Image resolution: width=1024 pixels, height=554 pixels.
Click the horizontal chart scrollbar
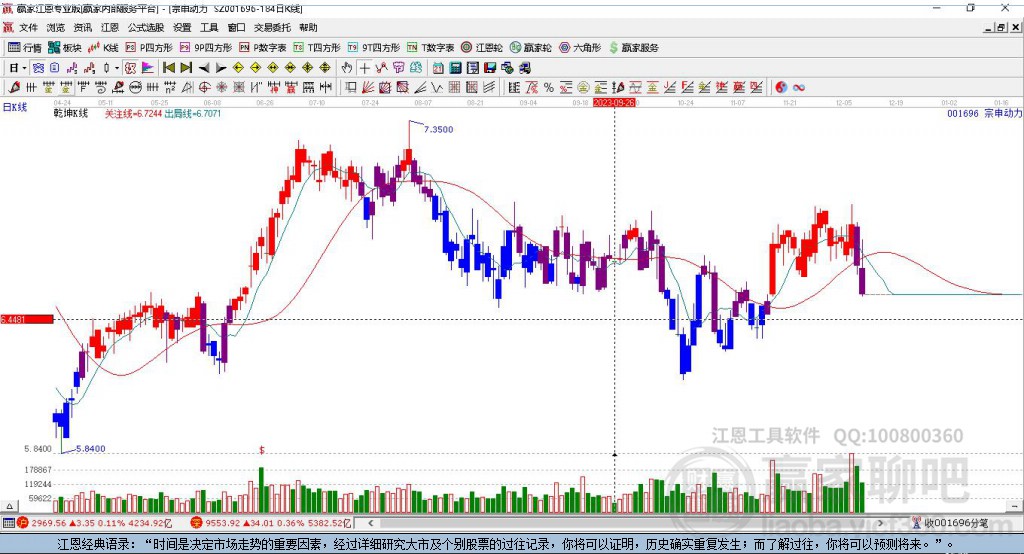pyautogui.click(x=626, y=523)
